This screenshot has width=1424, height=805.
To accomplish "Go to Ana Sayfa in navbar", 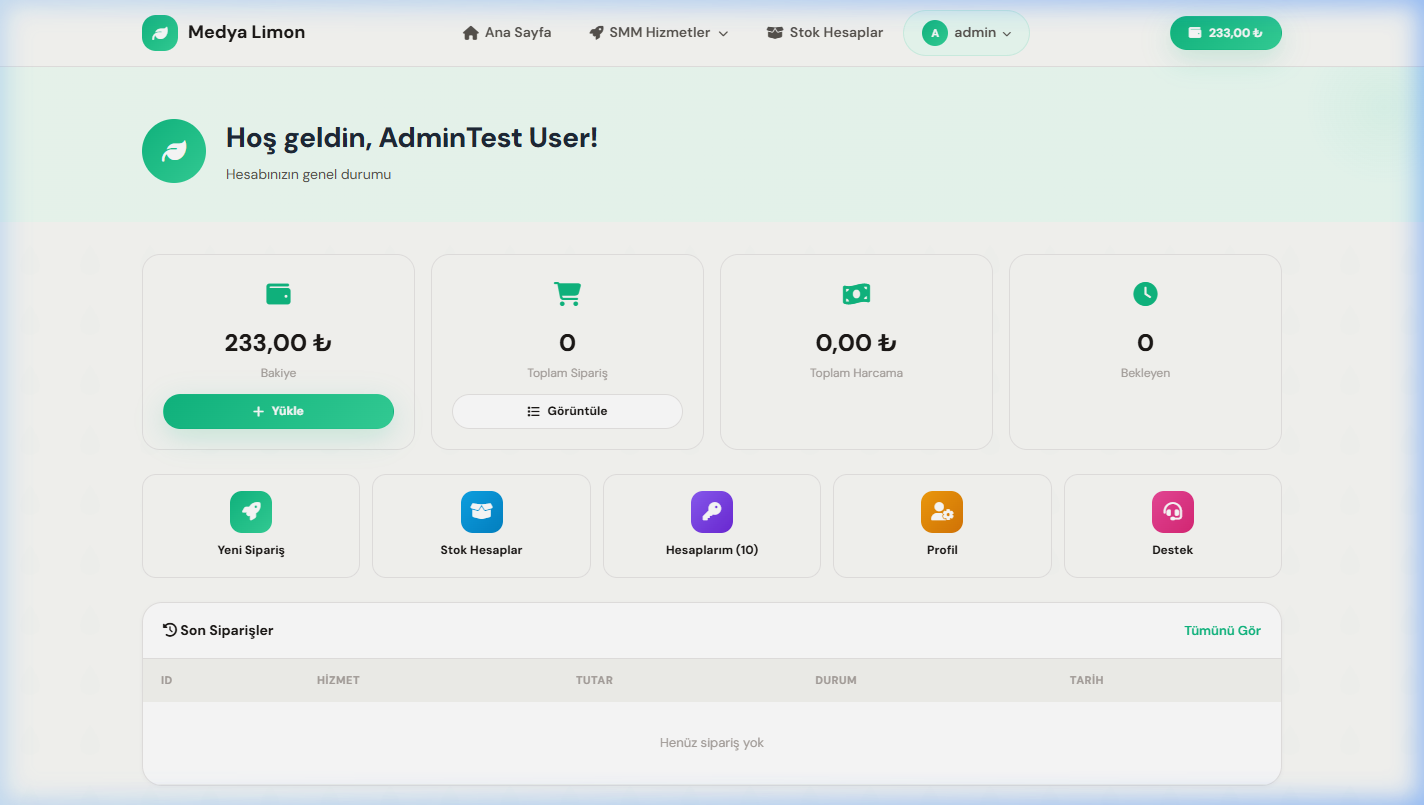I will [507, 33].
